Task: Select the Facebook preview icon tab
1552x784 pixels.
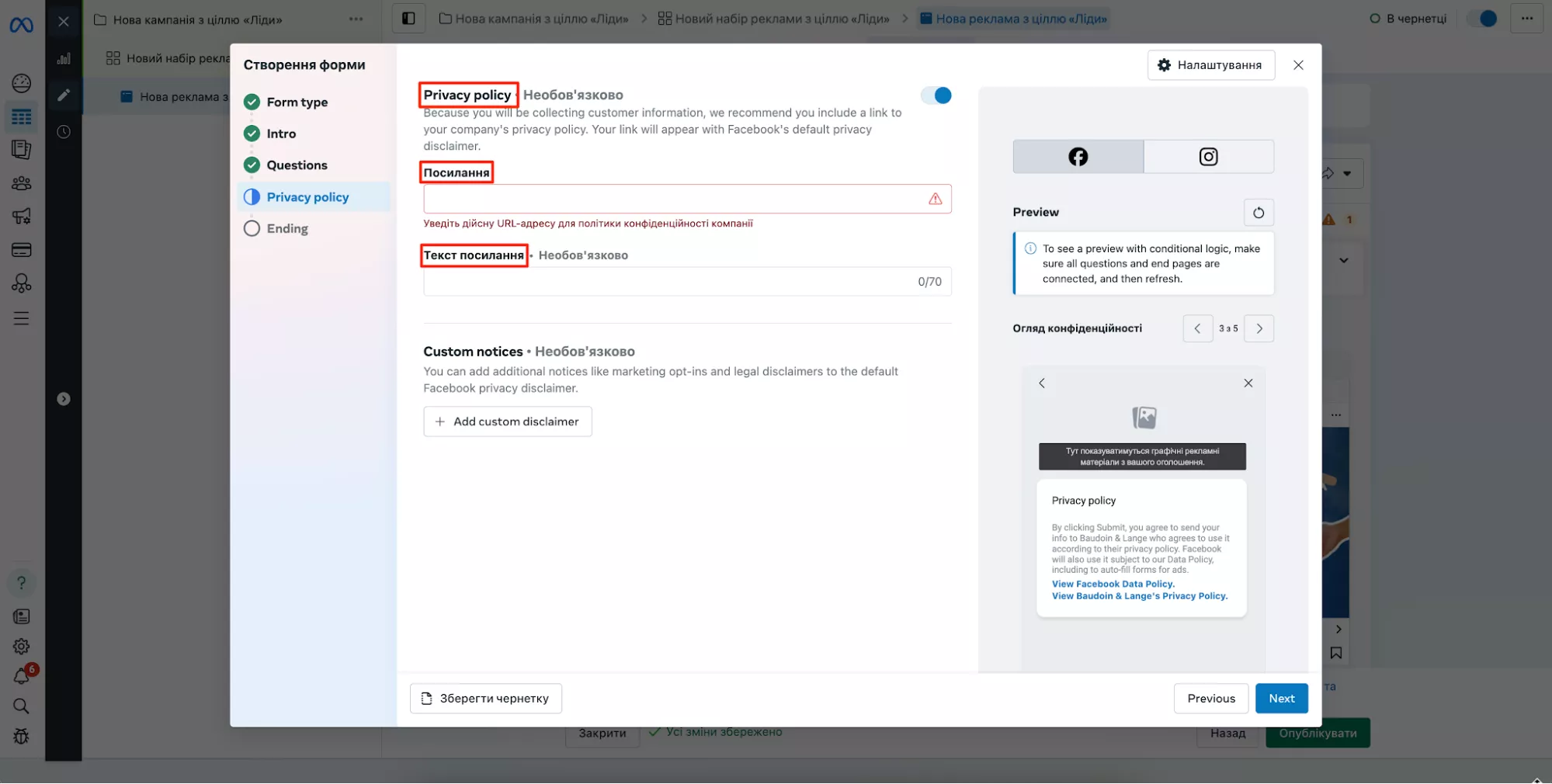Action: tap(1078, 157)
